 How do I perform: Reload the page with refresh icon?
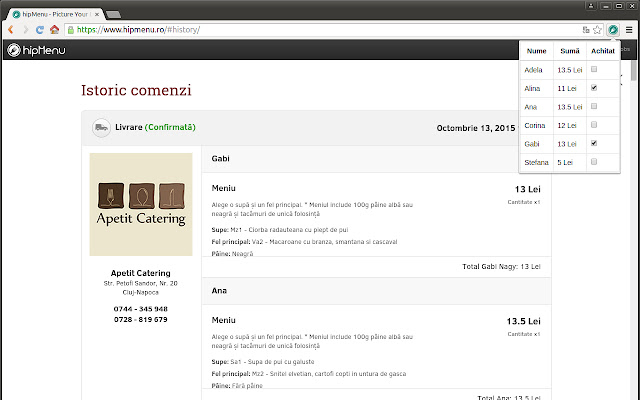coord(40,29)
